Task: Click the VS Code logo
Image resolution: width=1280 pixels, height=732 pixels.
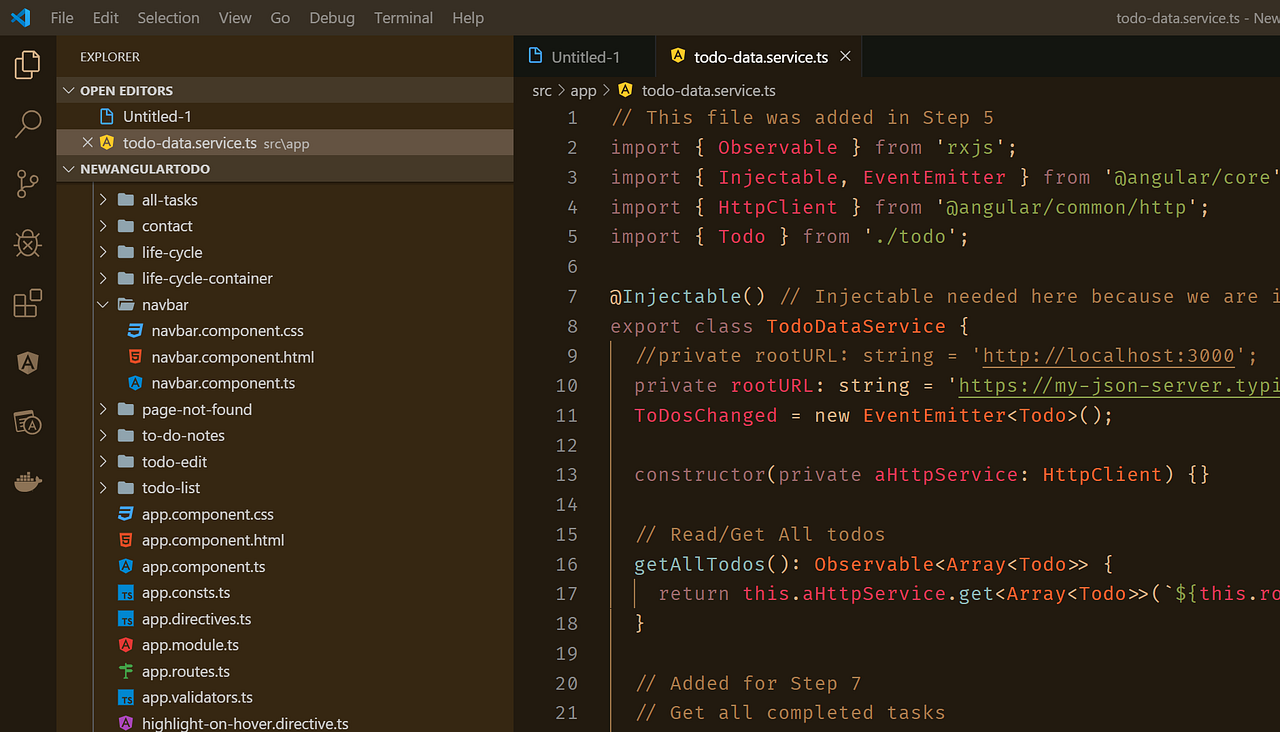Action: [20, 17]
